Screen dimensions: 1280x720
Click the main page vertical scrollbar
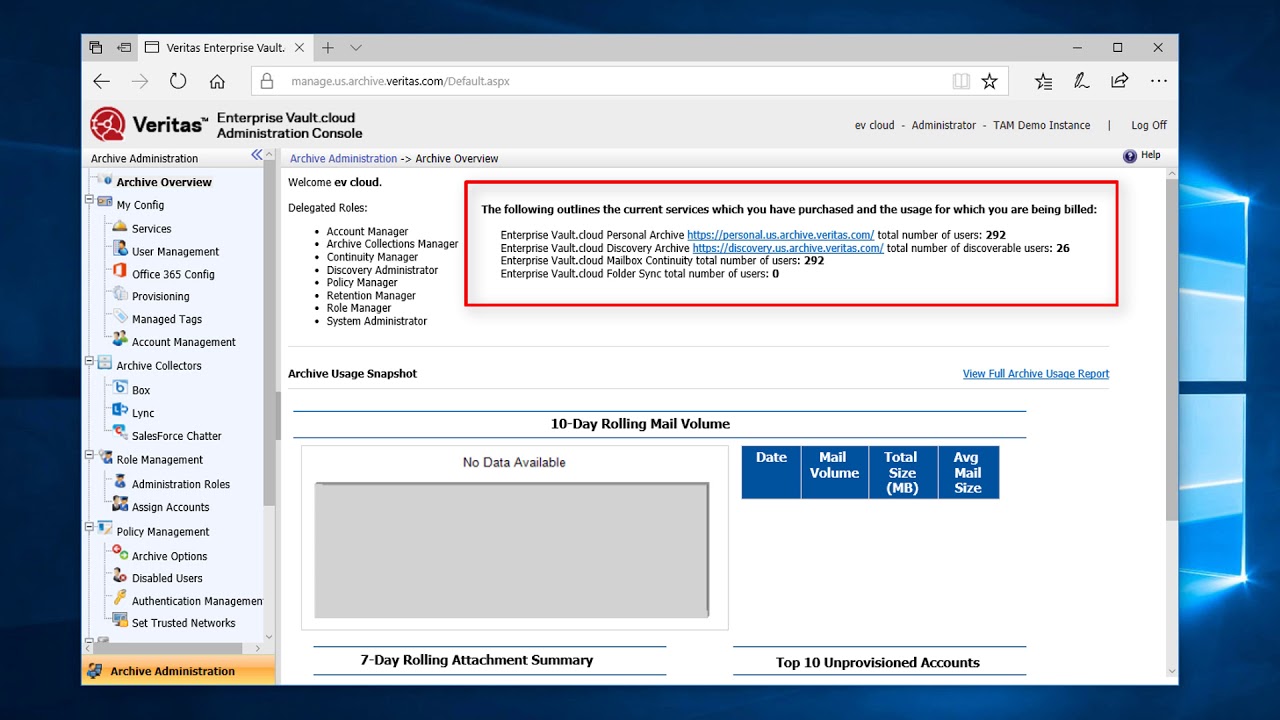click(x=1172, y=350)
